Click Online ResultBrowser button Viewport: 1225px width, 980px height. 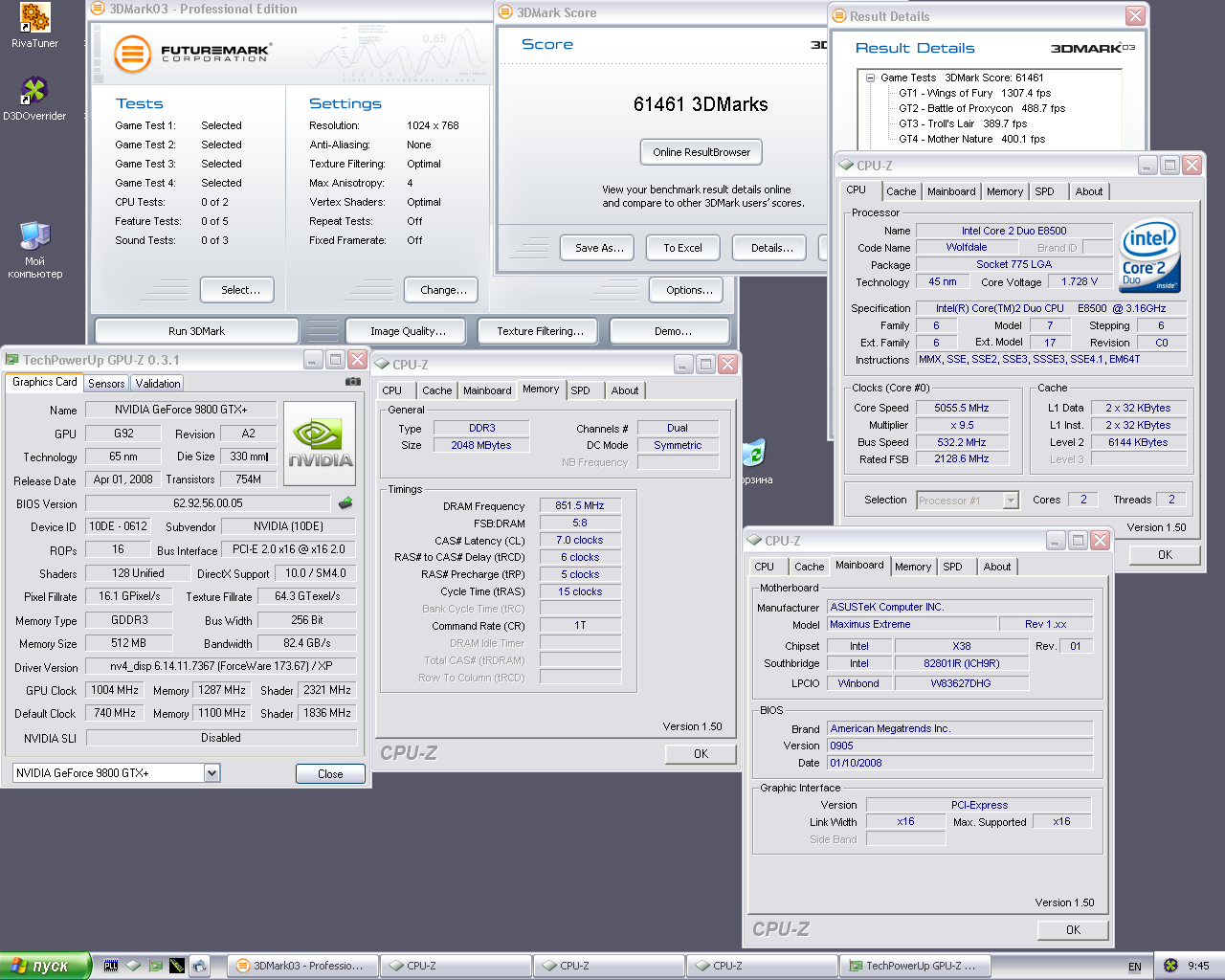click(702, 152)
